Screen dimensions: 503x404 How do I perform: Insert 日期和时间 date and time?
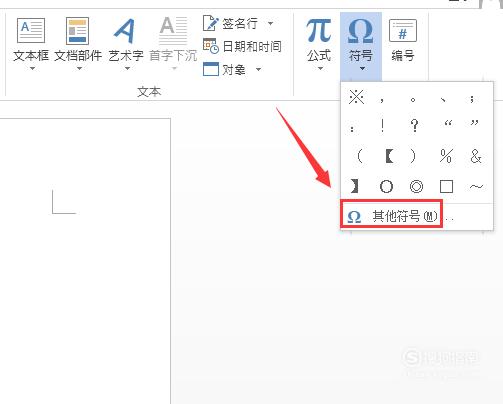click(x=242, y=46)
